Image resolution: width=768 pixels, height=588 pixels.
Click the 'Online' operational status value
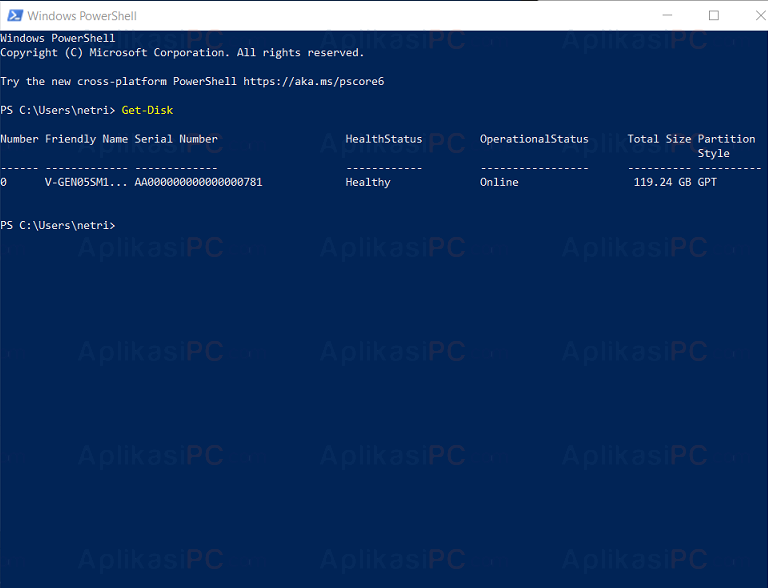tap(499, 182)
